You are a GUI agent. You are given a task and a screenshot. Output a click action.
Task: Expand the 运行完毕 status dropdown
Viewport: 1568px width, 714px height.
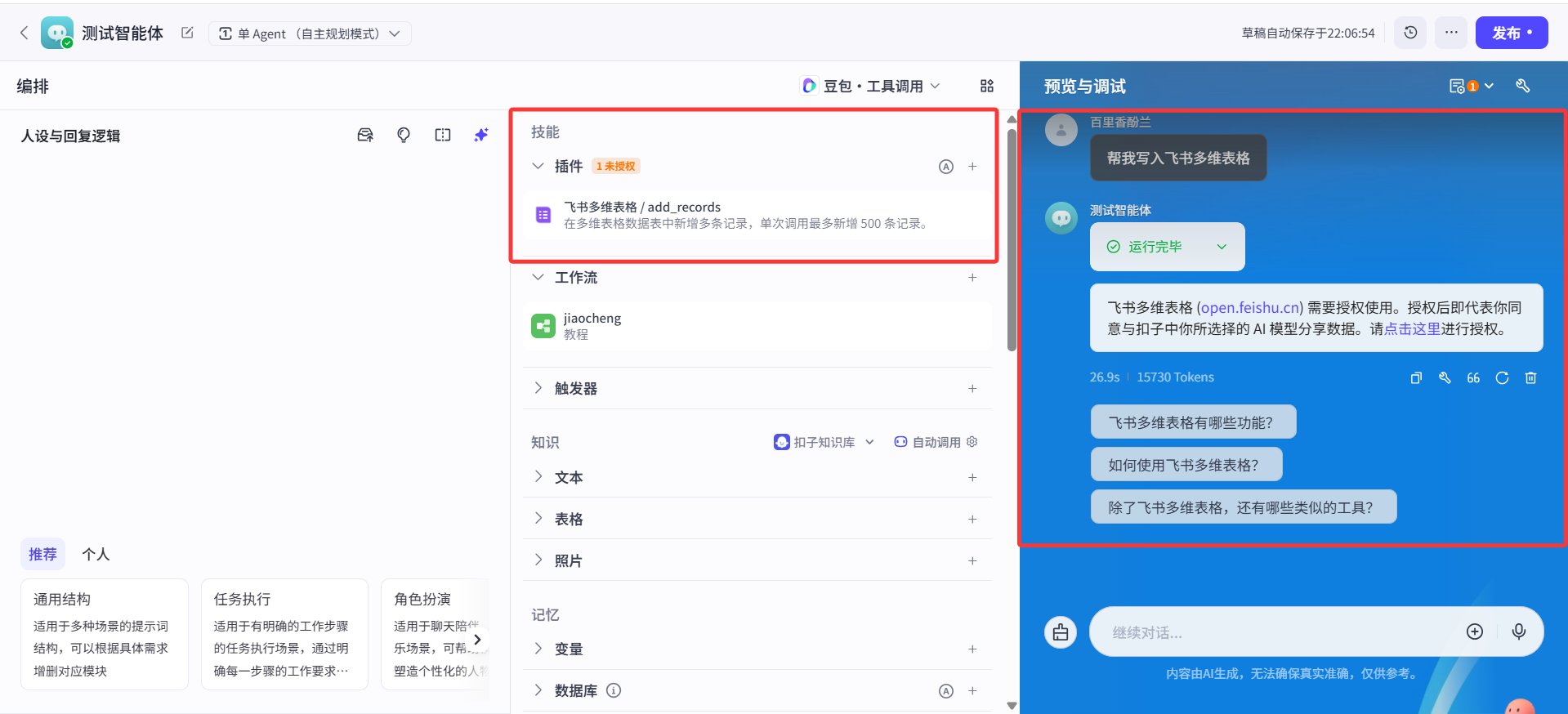tap(1167, 247)
